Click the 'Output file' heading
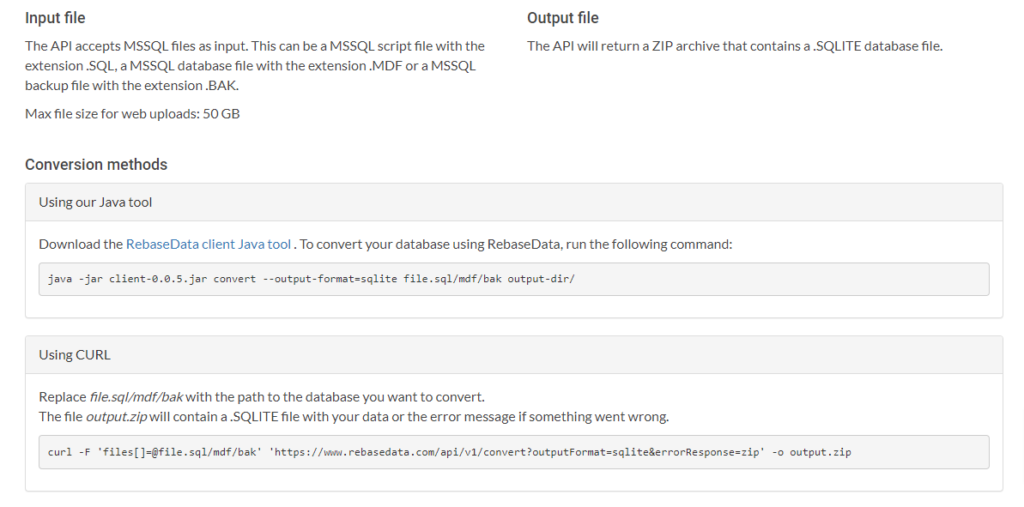The height and width of the screenshot is (507, 1024). click(563, 18)
